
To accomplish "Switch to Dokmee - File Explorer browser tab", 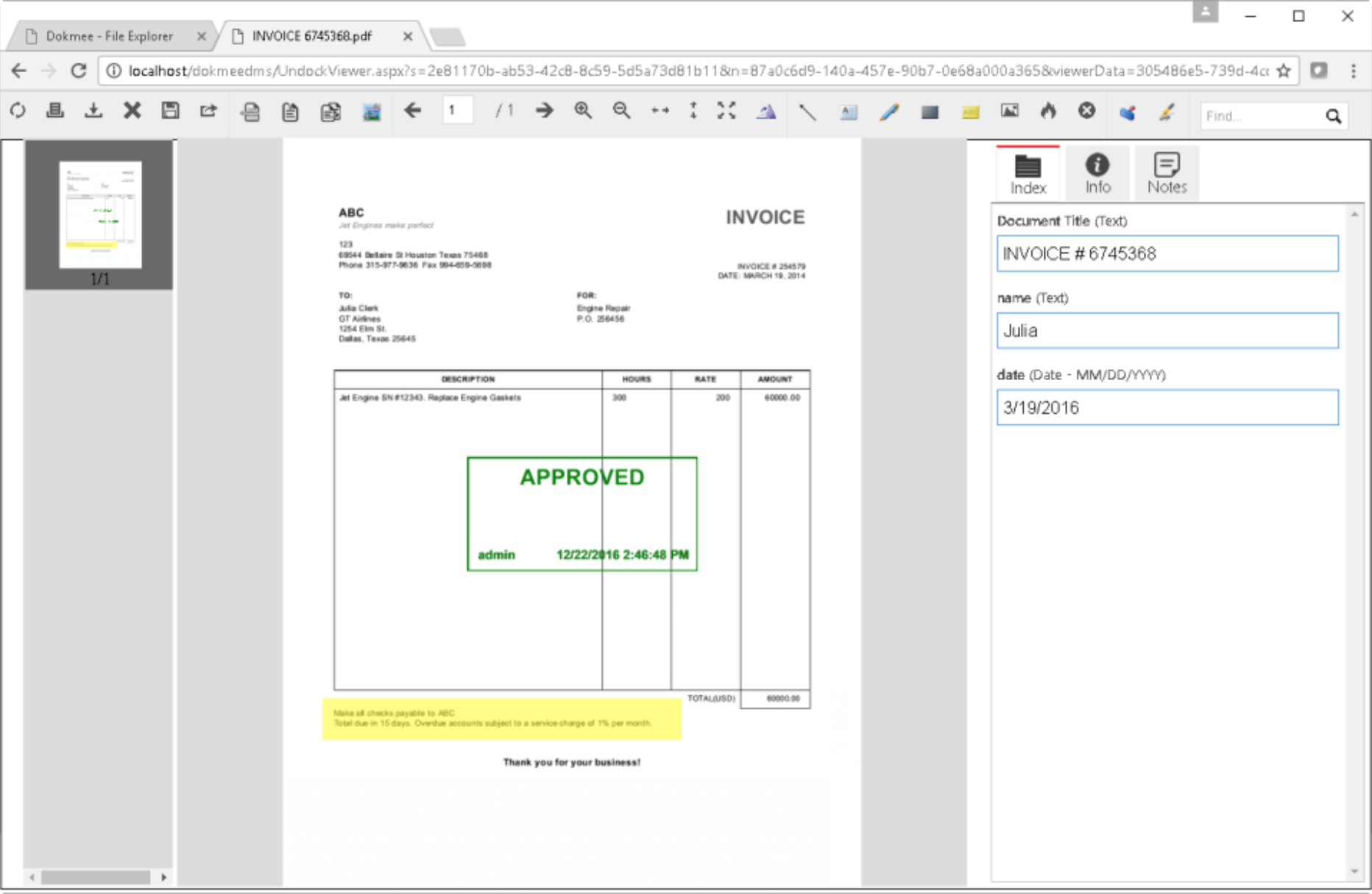I will (x=109, y=36).
